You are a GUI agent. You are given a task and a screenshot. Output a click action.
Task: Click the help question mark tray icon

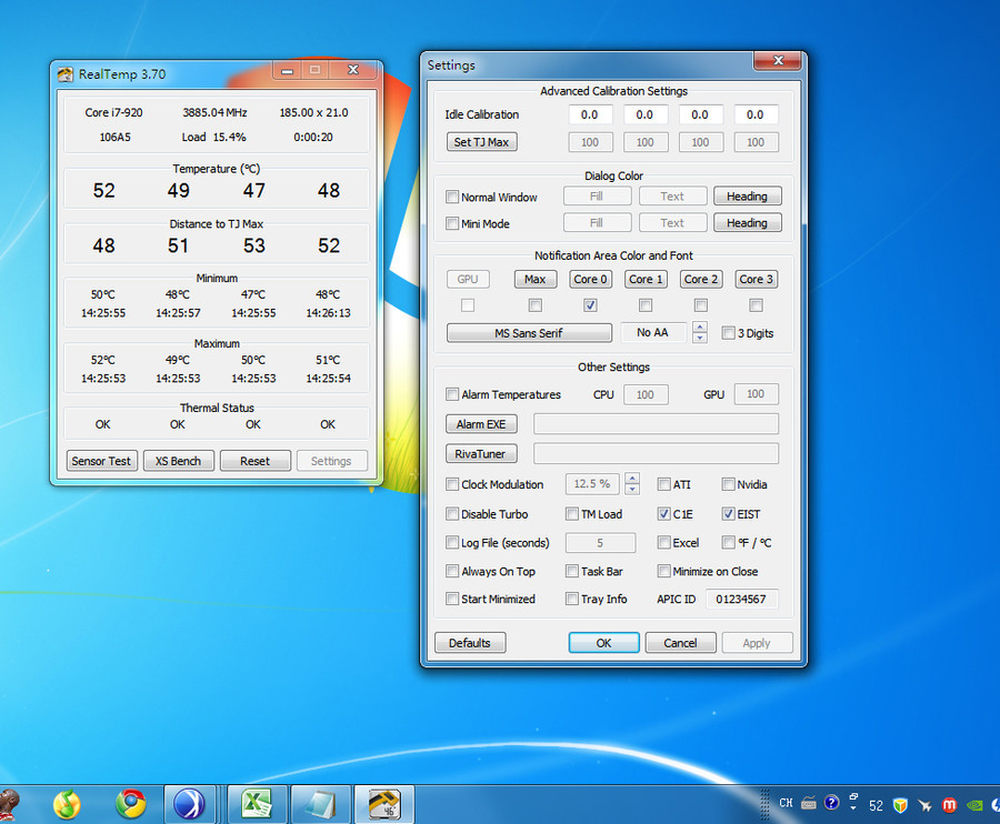(x=831, y=802)
